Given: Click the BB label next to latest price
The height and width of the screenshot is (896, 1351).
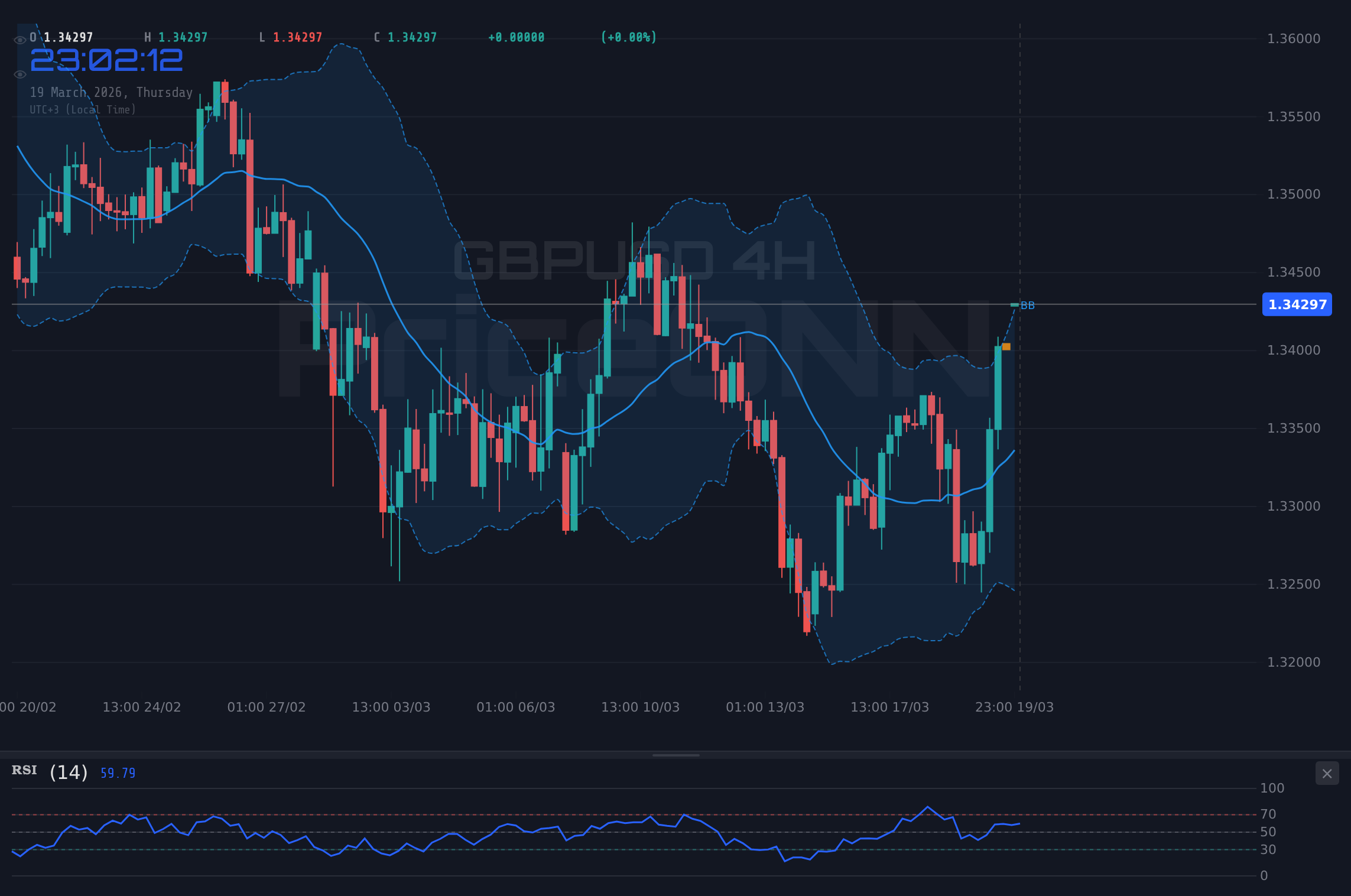Looking at the screenshot, I should 1028,306.
